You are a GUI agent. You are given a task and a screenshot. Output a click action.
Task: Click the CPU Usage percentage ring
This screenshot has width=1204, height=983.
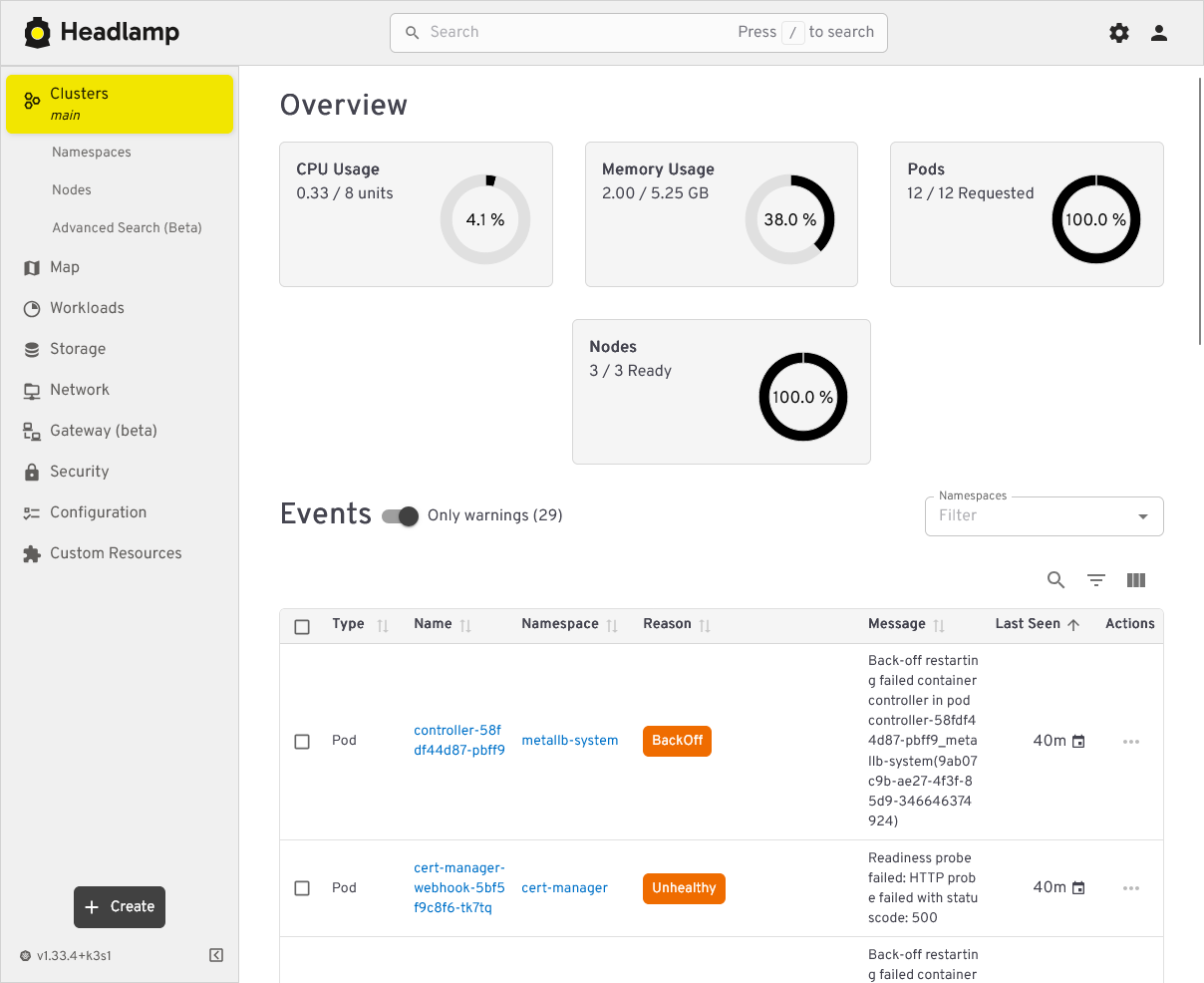tap(485, 218)
